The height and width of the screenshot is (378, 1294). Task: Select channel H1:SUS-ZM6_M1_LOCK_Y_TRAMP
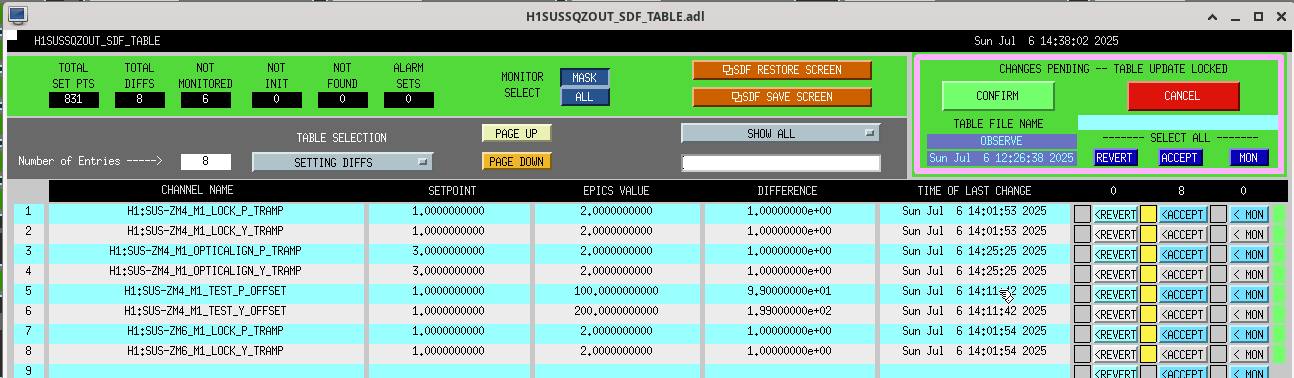(205, 351)
